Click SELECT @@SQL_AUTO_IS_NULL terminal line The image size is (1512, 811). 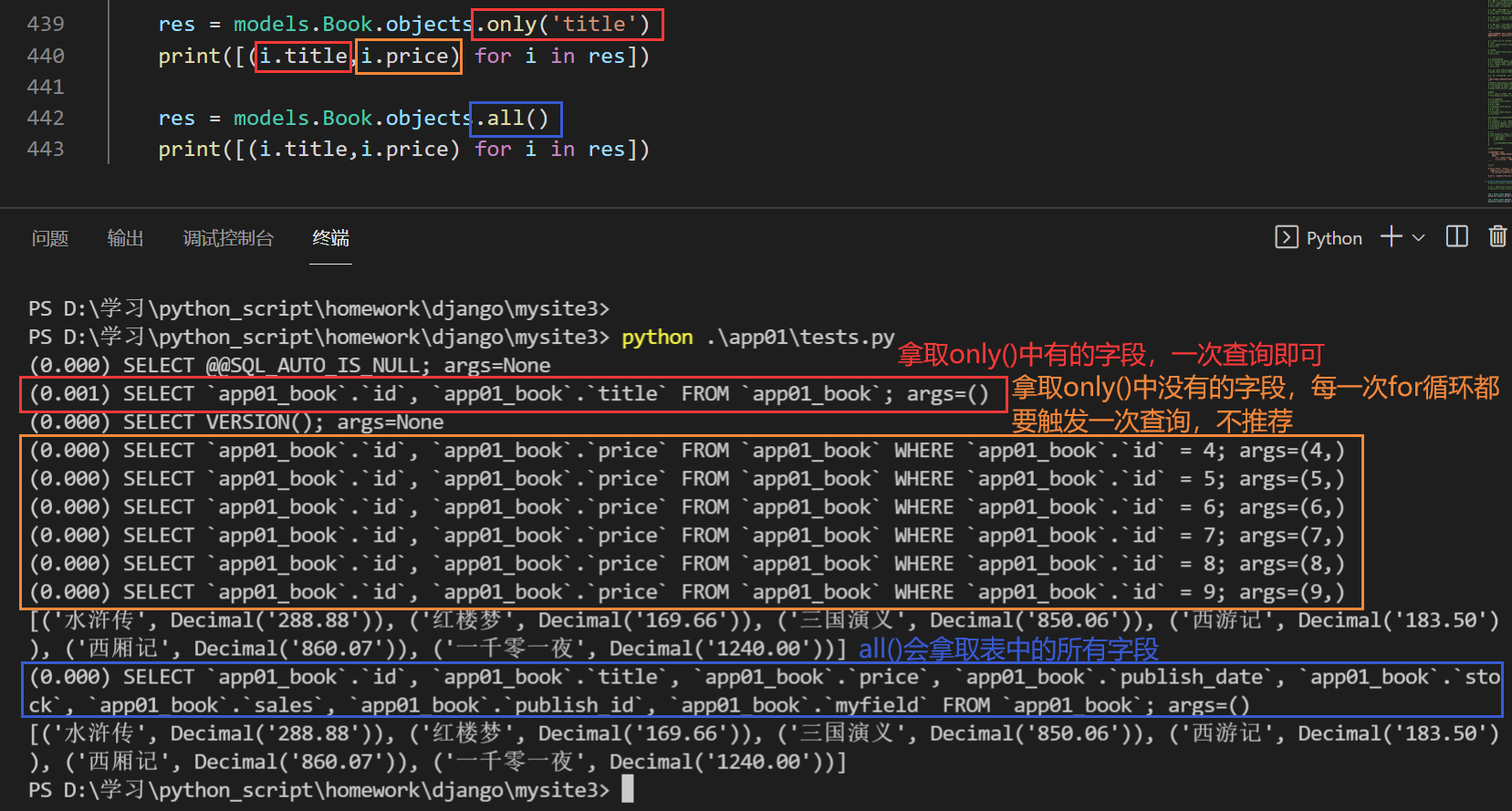pyautogui.click(x=289, y=366)
